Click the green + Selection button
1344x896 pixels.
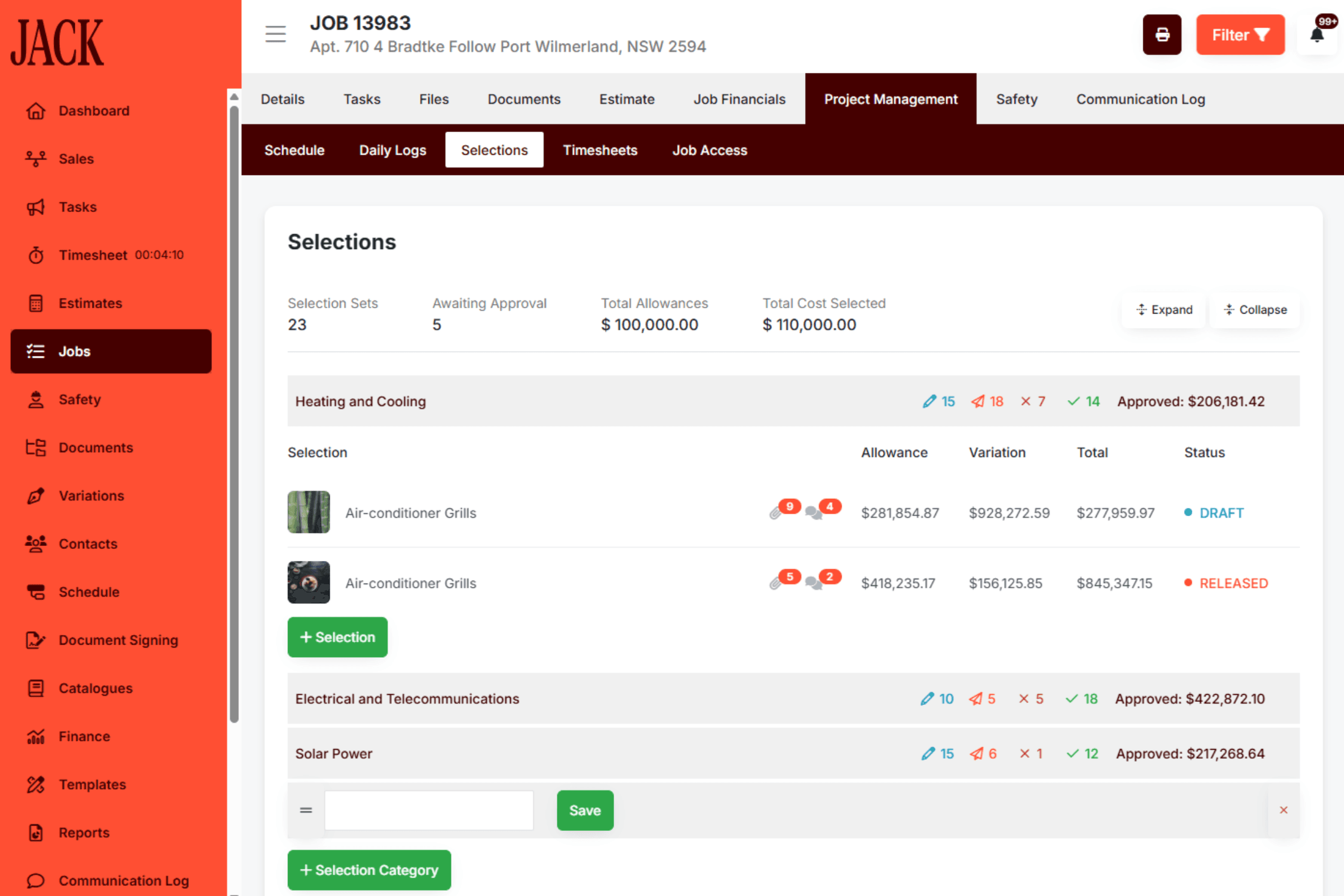click(337, 637)
